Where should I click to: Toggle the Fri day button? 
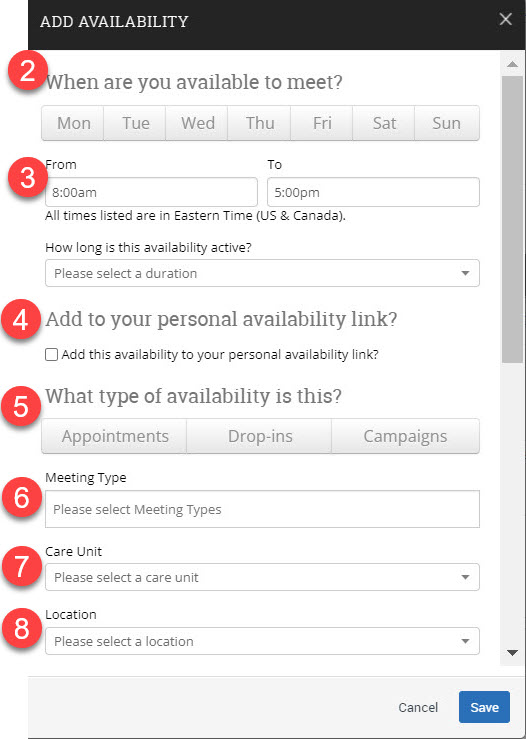[x=321, y=123]
